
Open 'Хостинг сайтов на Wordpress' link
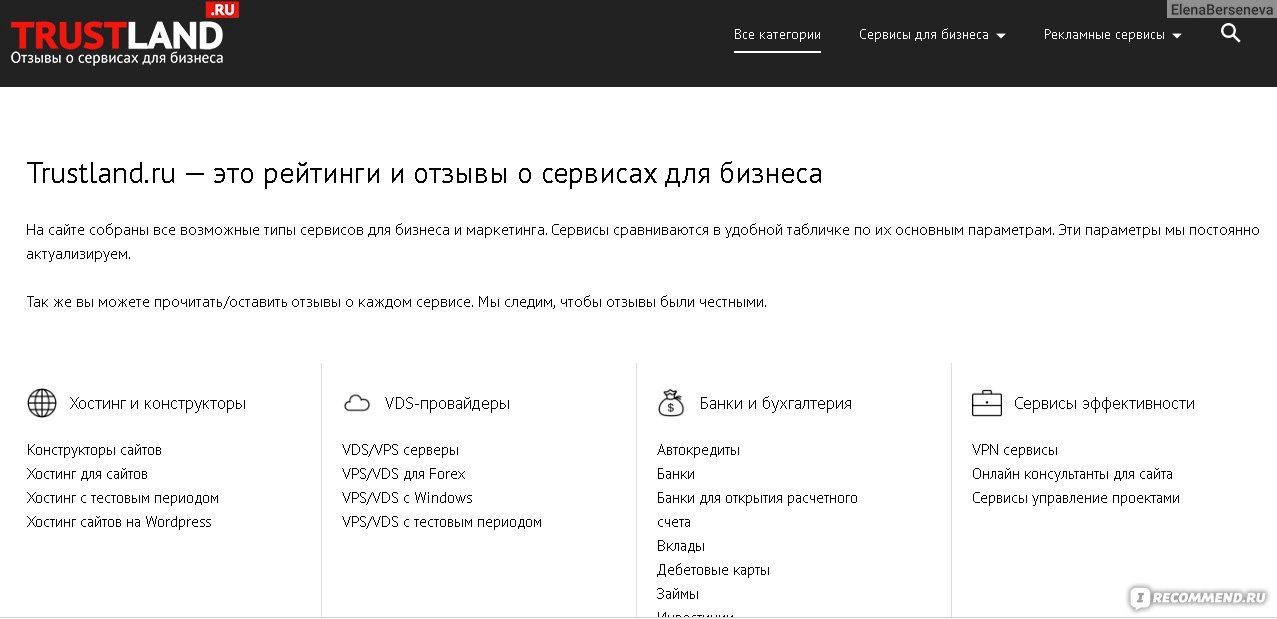(119, 522)
